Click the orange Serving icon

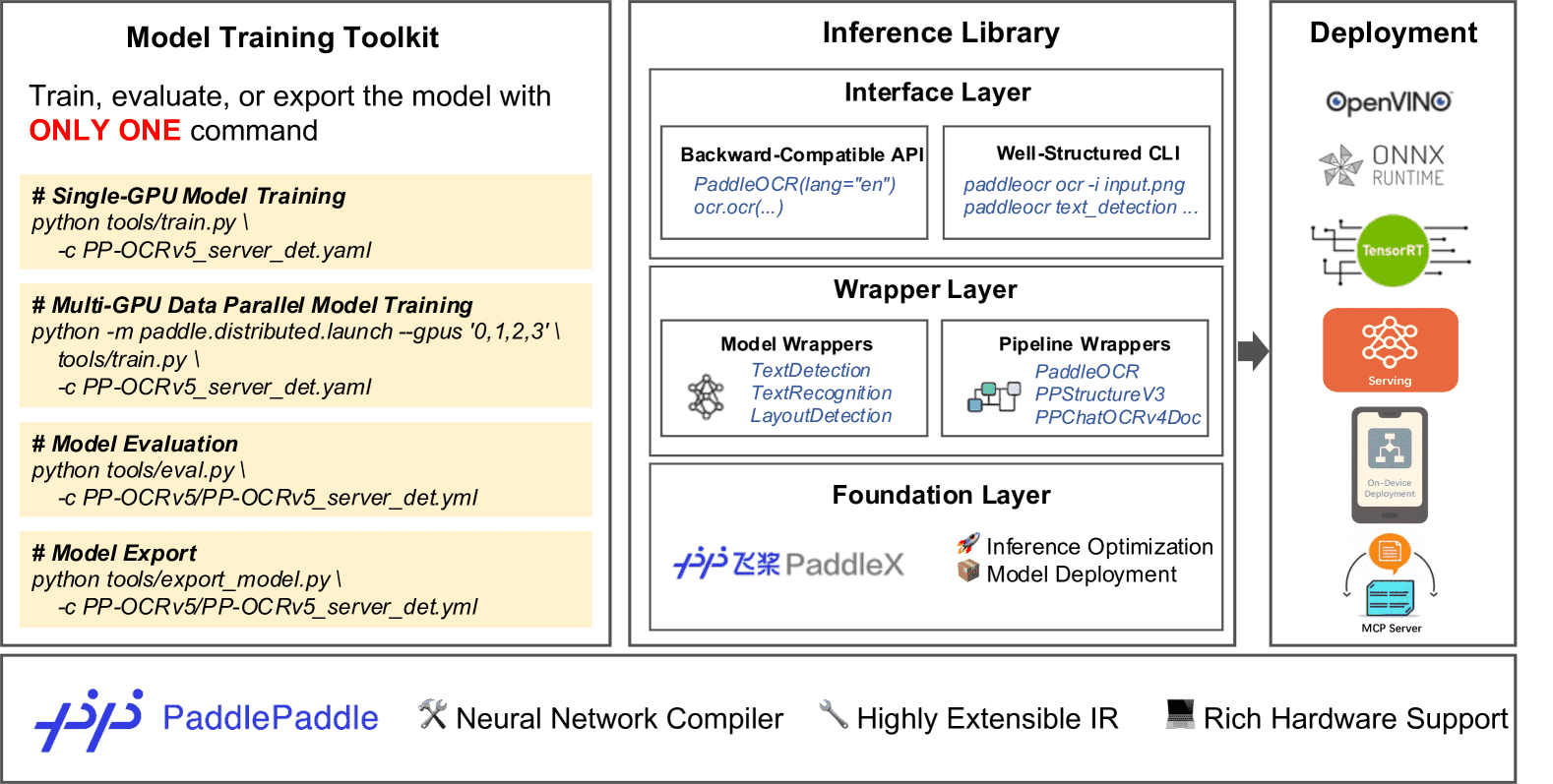1390,349
